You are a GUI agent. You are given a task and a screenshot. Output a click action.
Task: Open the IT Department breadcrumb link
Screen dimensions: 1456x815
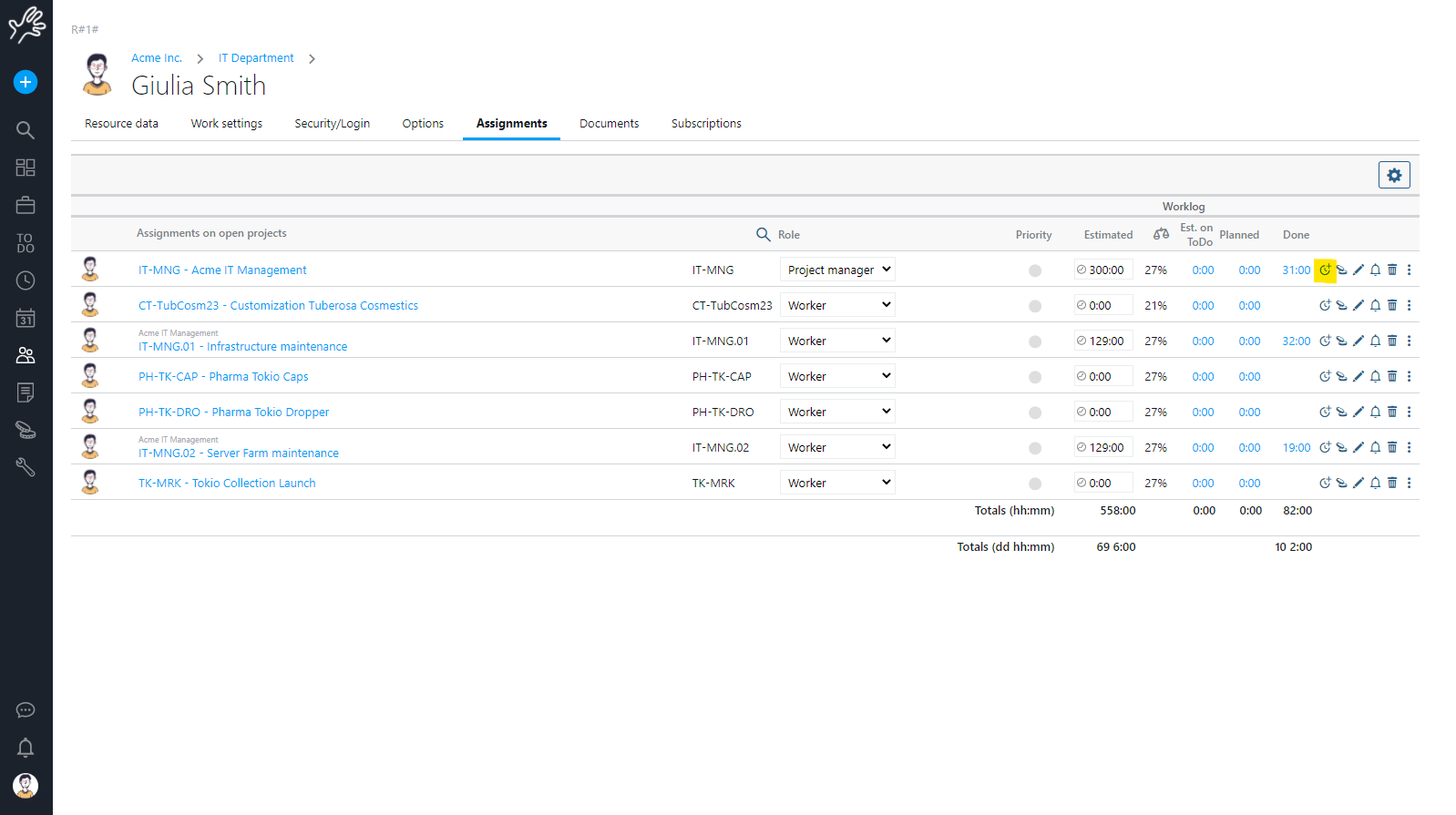(x=256, y=58)
